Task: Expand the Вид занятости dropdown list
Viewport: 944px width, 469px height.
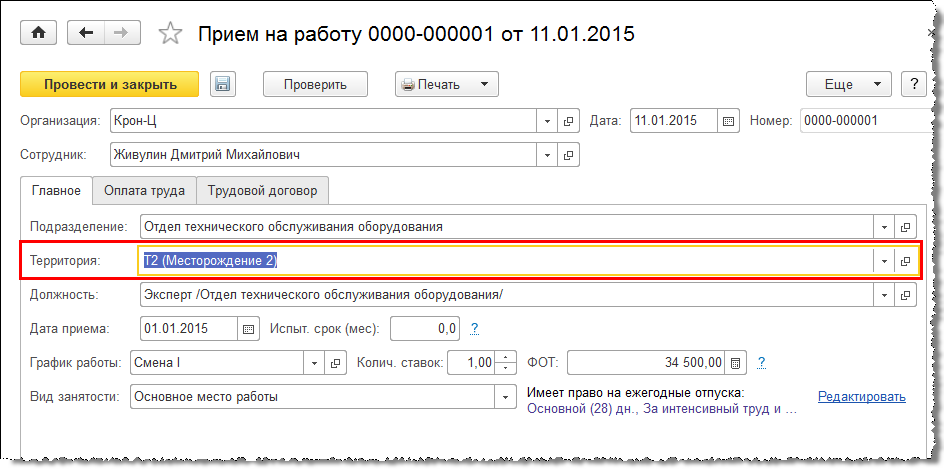Action: pyautogui.click(x=505, y=397)
